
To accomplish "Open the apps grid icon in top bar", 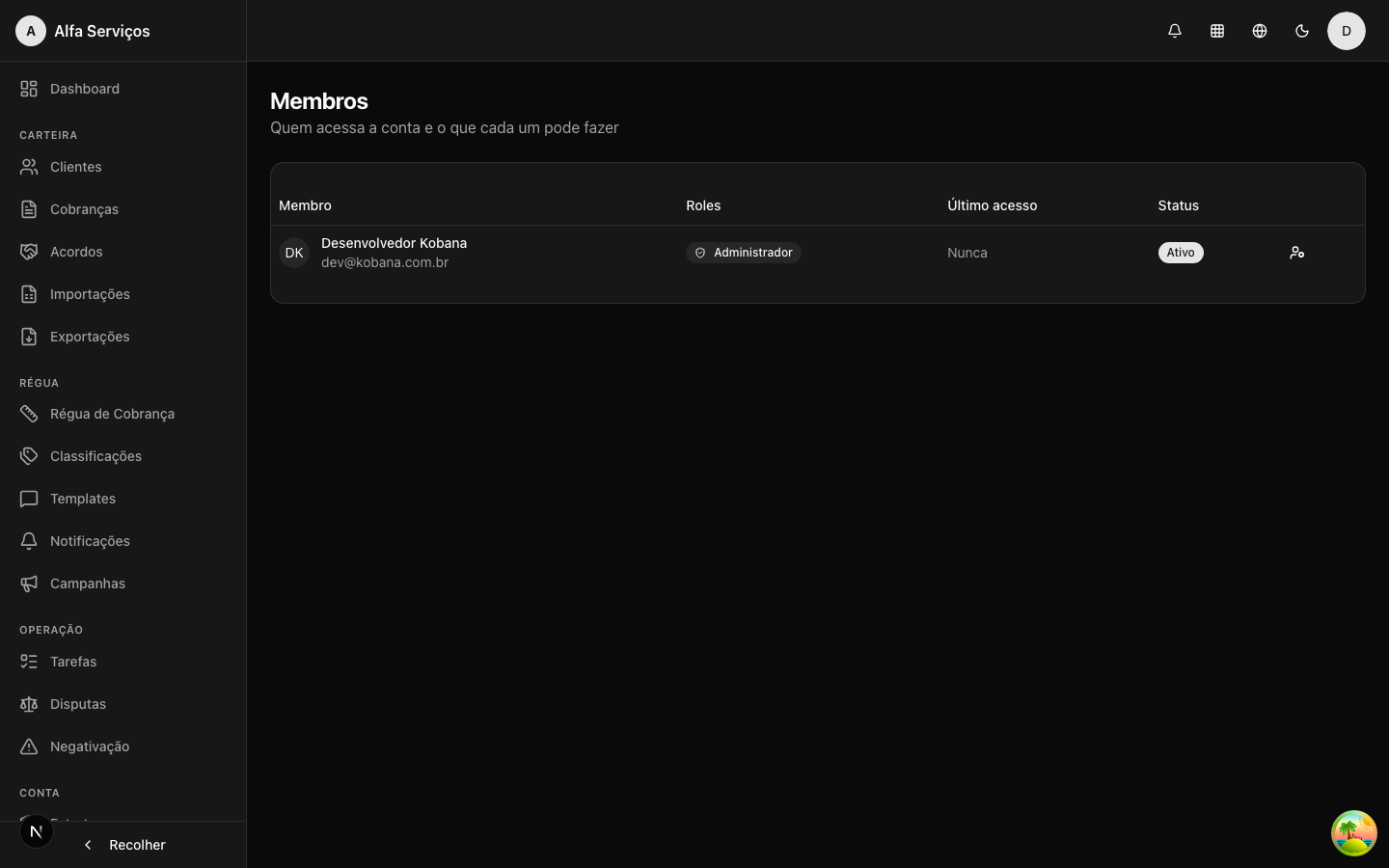I will (x=1217, y=31).
